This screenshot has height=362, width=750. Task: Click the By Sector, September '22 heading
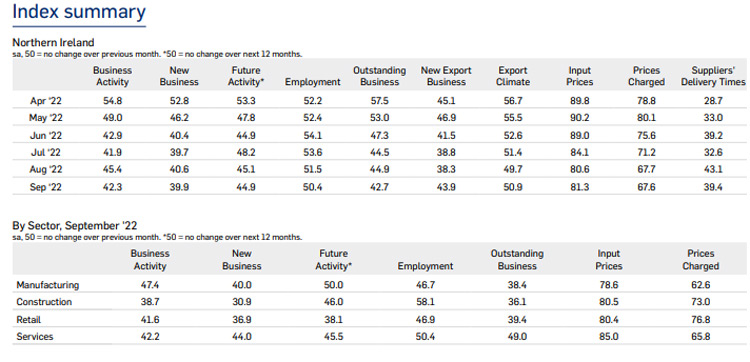pos(75,225)
